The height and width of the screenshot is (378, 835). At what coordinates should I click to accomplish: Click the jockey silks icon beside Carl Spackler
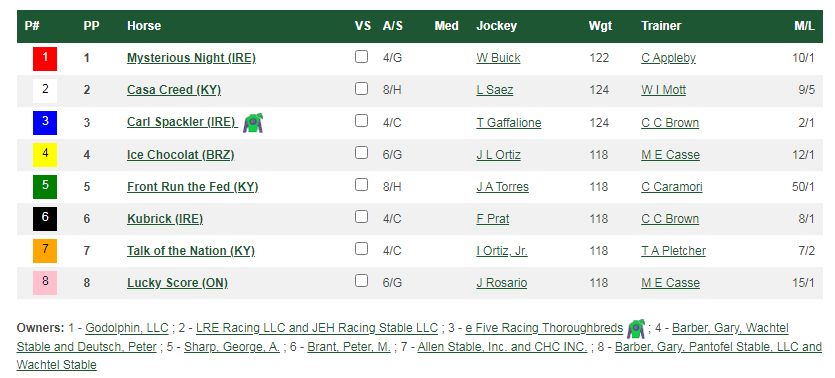click(x=253, y=123)
